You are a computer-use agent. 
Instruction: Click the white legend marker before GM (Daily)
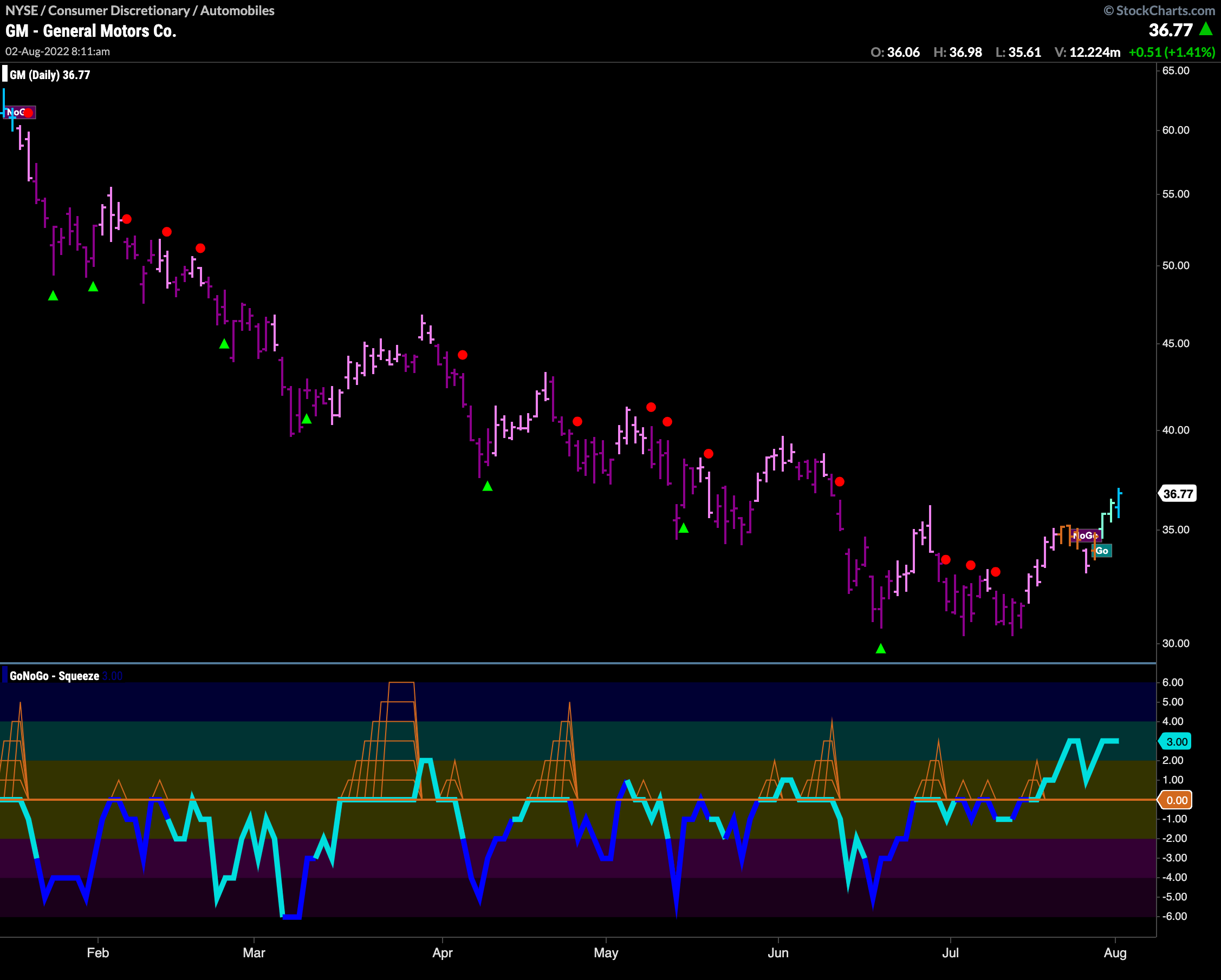[x=5, y=74]
